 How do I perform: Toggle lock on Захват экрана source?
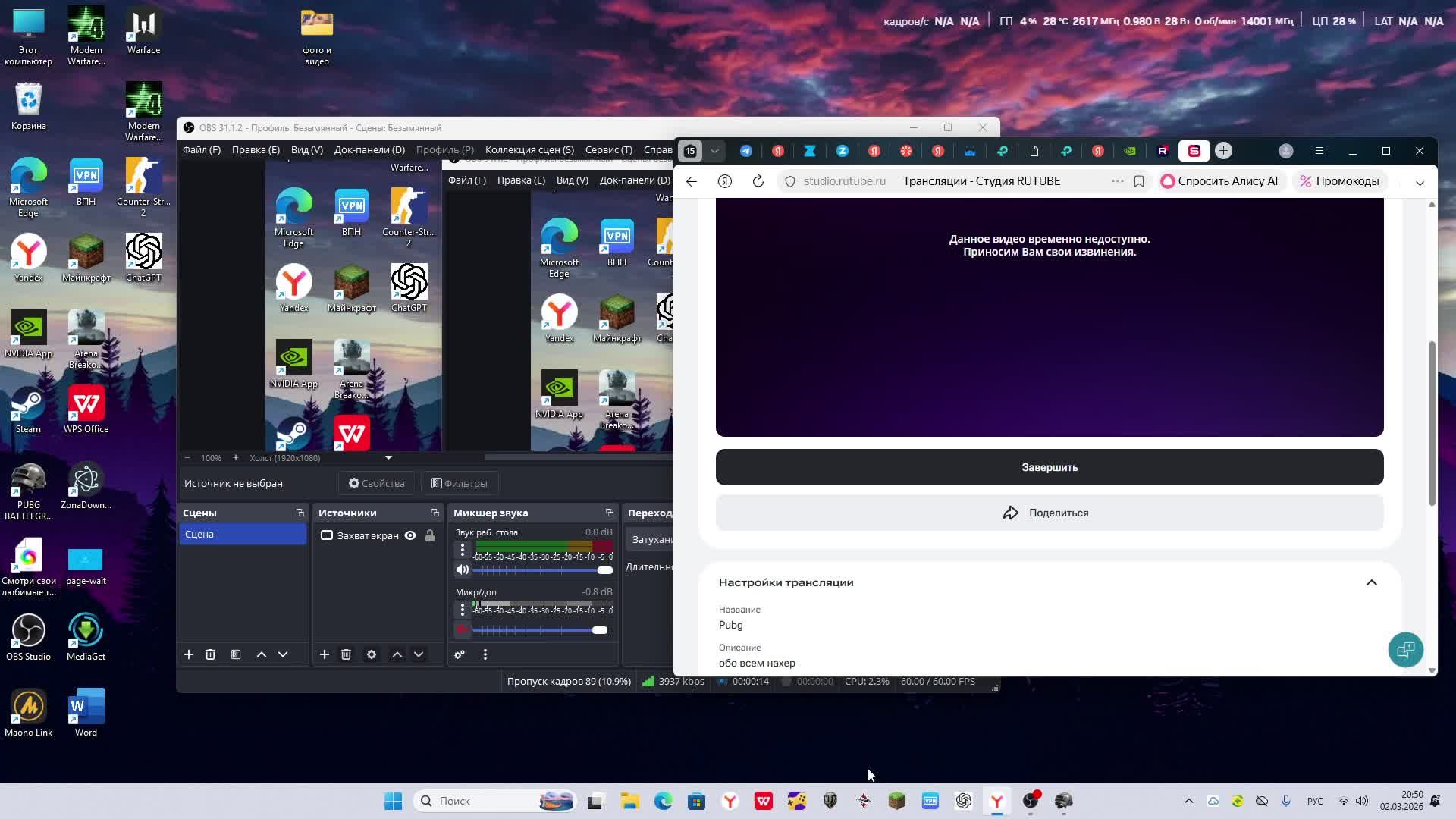coord(430,535)
